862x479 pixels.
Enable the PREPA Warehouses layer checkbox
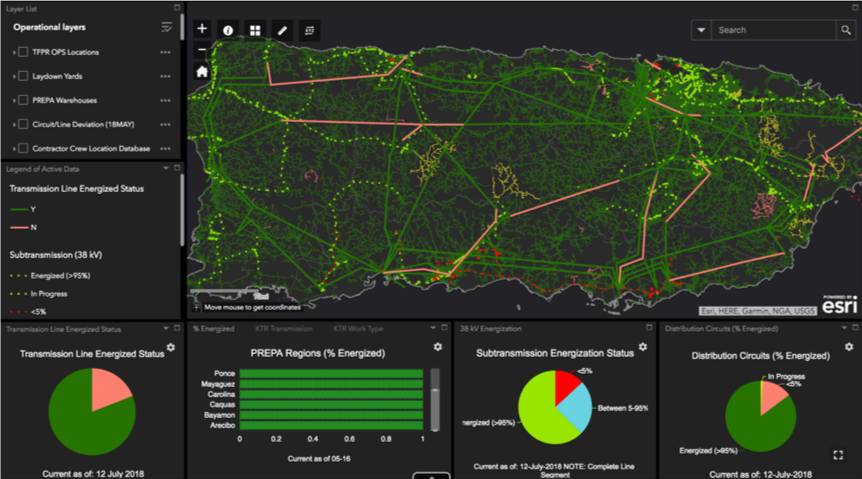click(x=23, y=100)
